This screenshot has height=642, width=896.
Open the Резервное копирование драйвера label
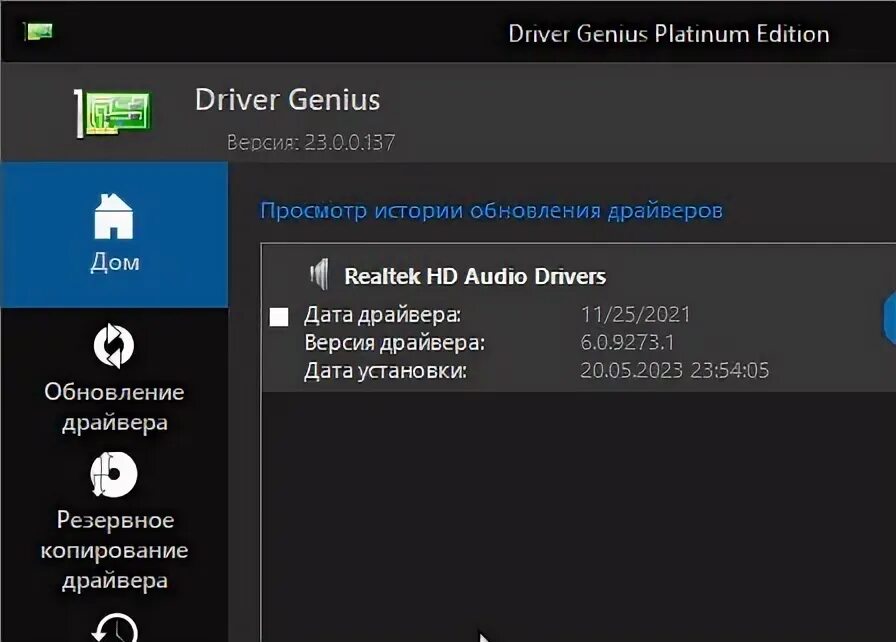114,550
